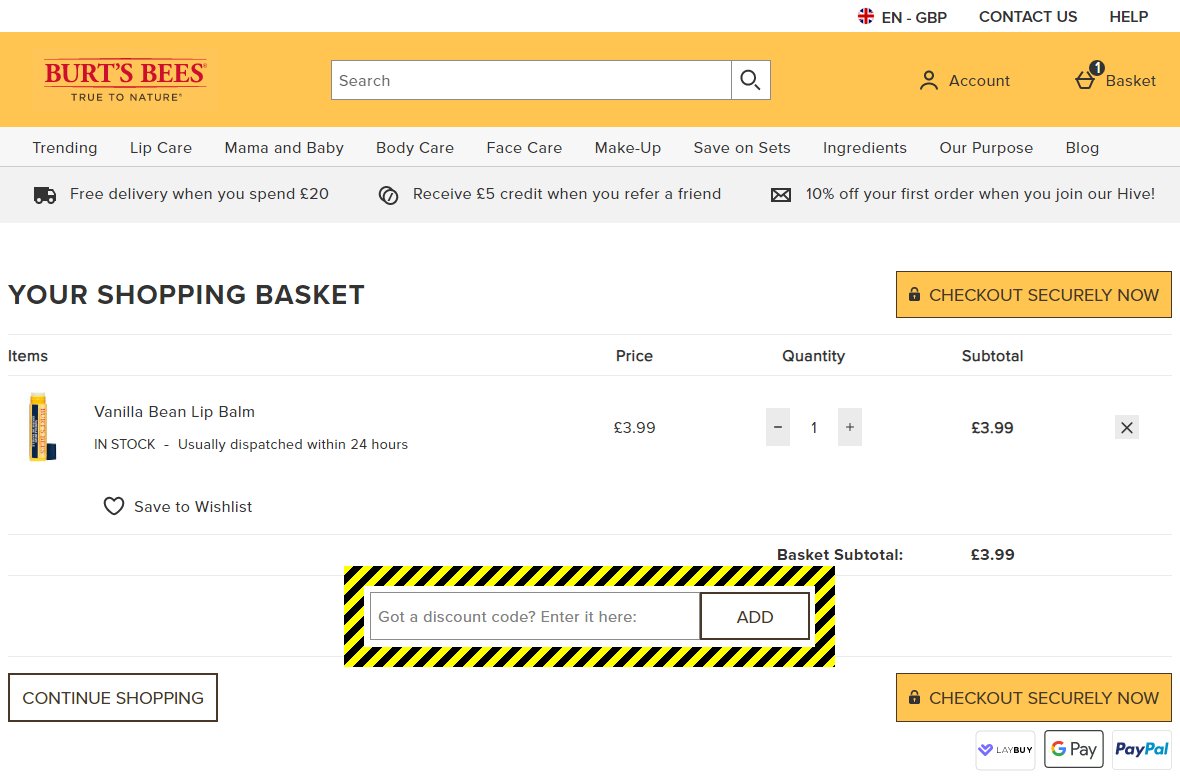Increase quantity with the plus button

click(850, 427)
